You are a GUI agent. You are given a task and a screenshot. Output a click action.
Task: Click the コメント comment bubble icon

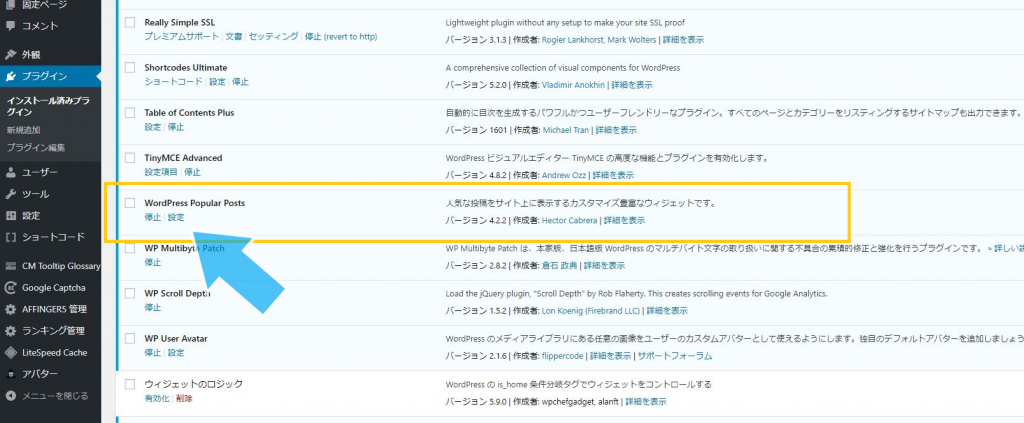(x=10, y=25)
